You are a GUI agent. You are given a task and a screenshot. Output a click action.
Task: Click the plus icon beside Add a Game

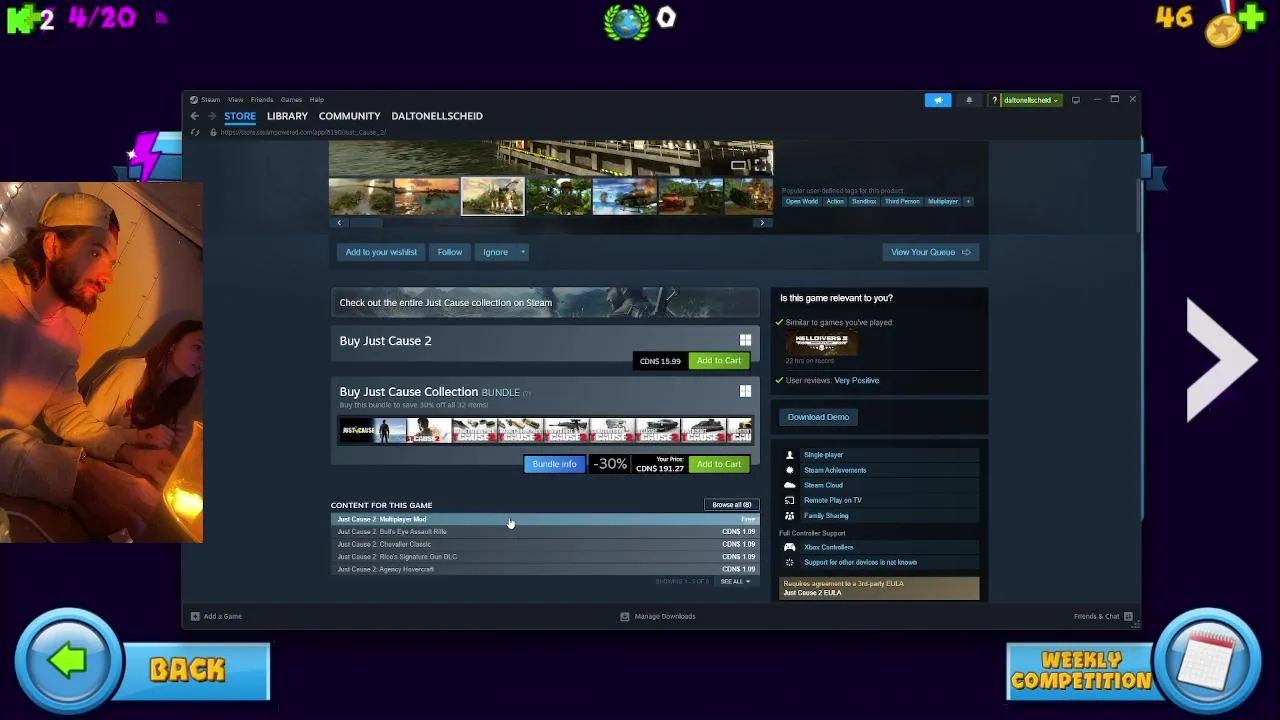(x=195, y=616)
